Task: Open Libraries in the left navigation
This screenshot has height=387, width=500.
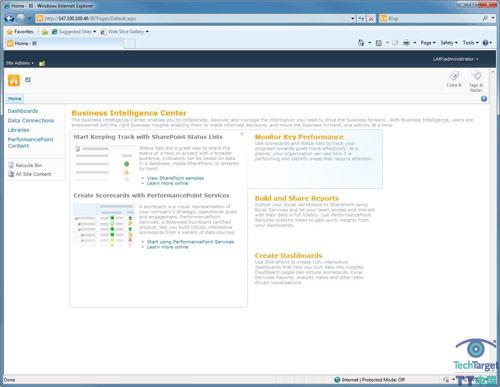Action: (18, 130)
